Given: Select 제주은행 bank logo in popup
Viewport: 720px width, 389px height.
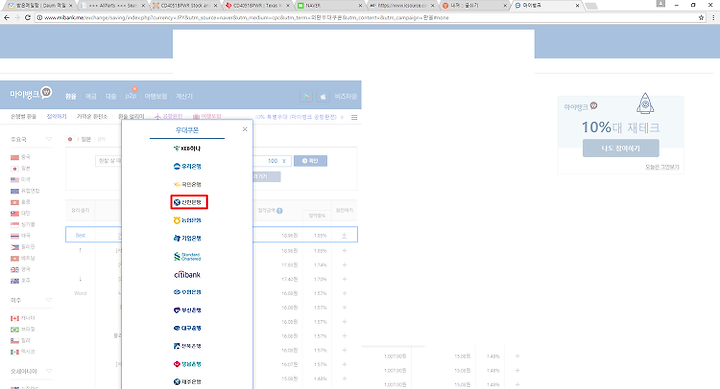Looking at the screenshot, I should coord(187,382).
